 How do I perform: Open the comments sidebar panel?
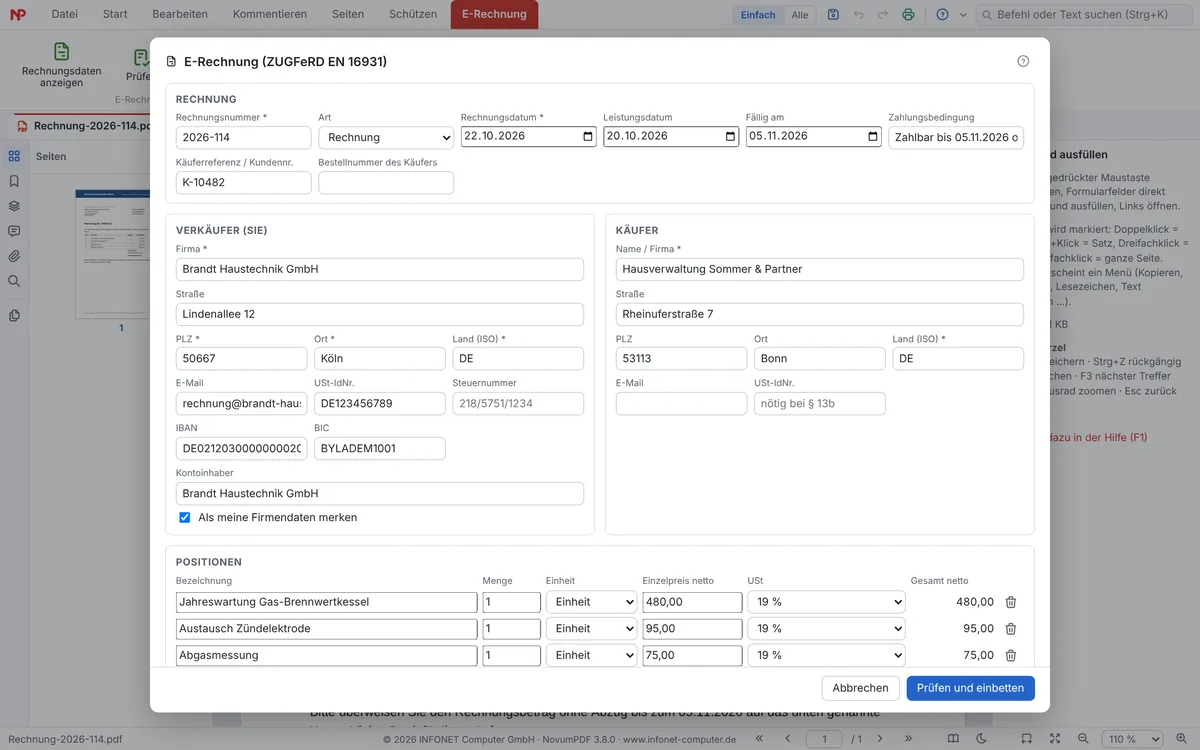pyautogui.click(x=14, y=231)
